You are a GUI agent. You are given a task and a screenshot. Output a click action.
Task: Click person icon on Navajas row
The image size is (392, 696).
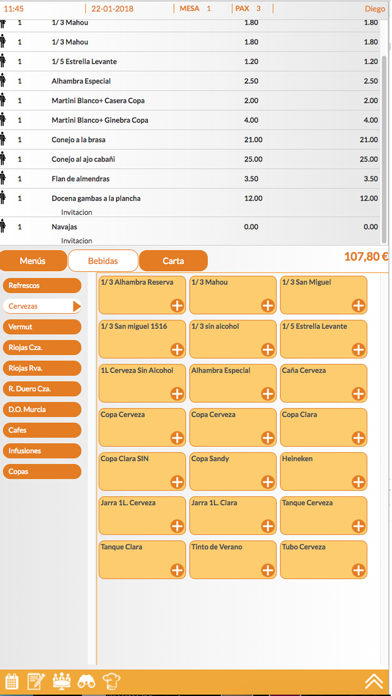tap(3, 225)
